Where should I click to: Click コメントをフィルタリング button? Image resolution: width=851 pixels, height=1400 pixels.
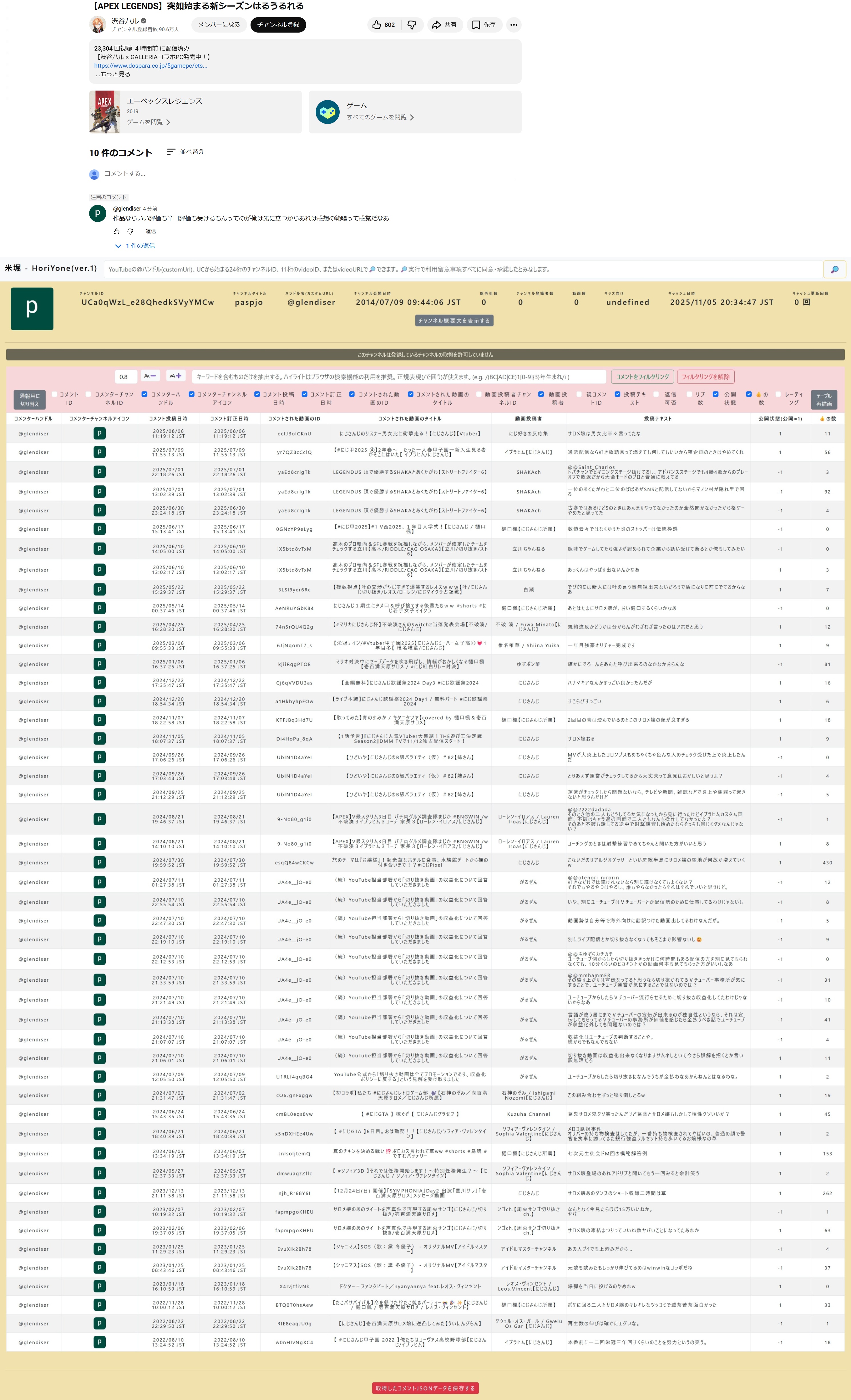[642, 377]
